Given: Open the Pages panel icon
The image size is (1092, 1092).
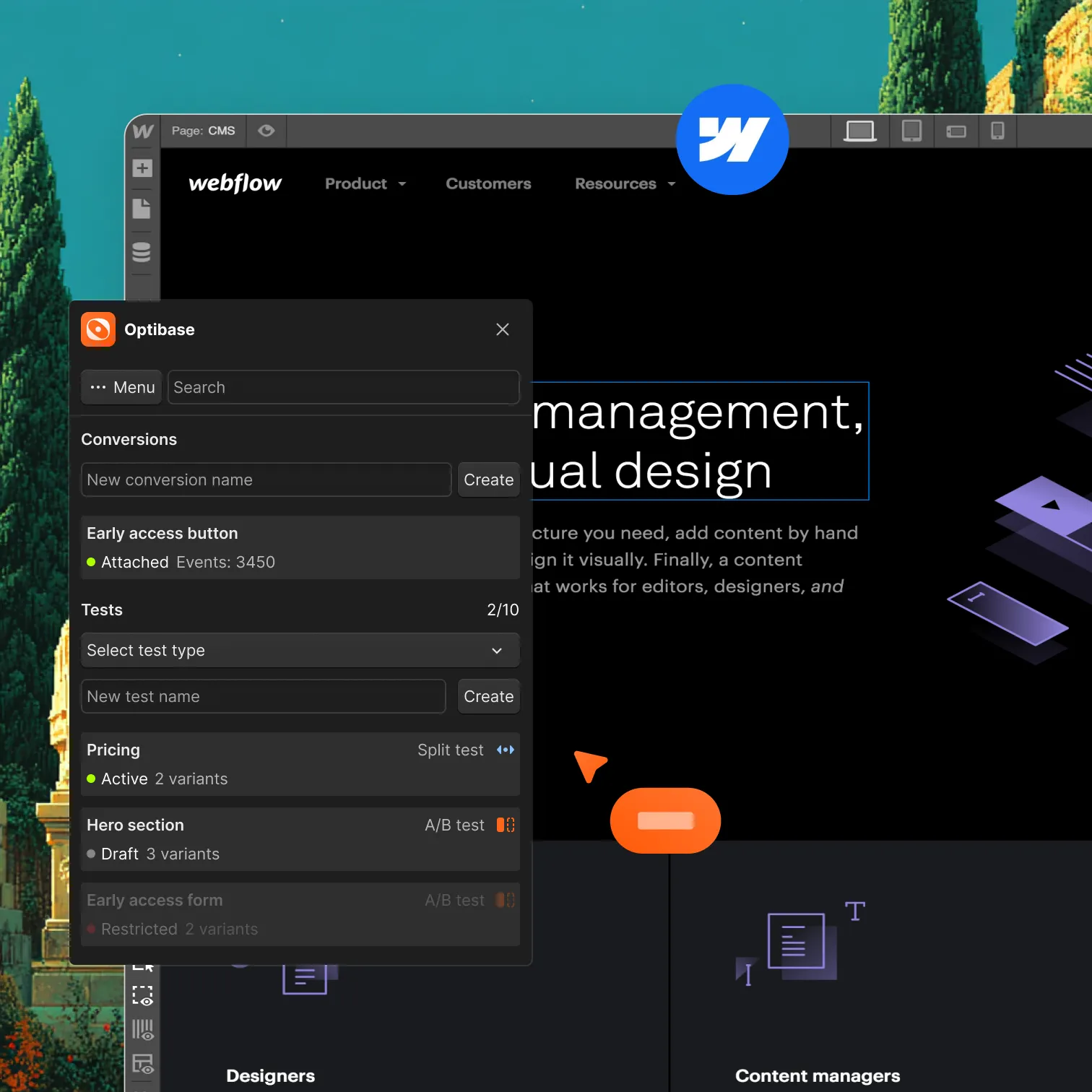Looking at the screenshot, I should pos(142,209).
